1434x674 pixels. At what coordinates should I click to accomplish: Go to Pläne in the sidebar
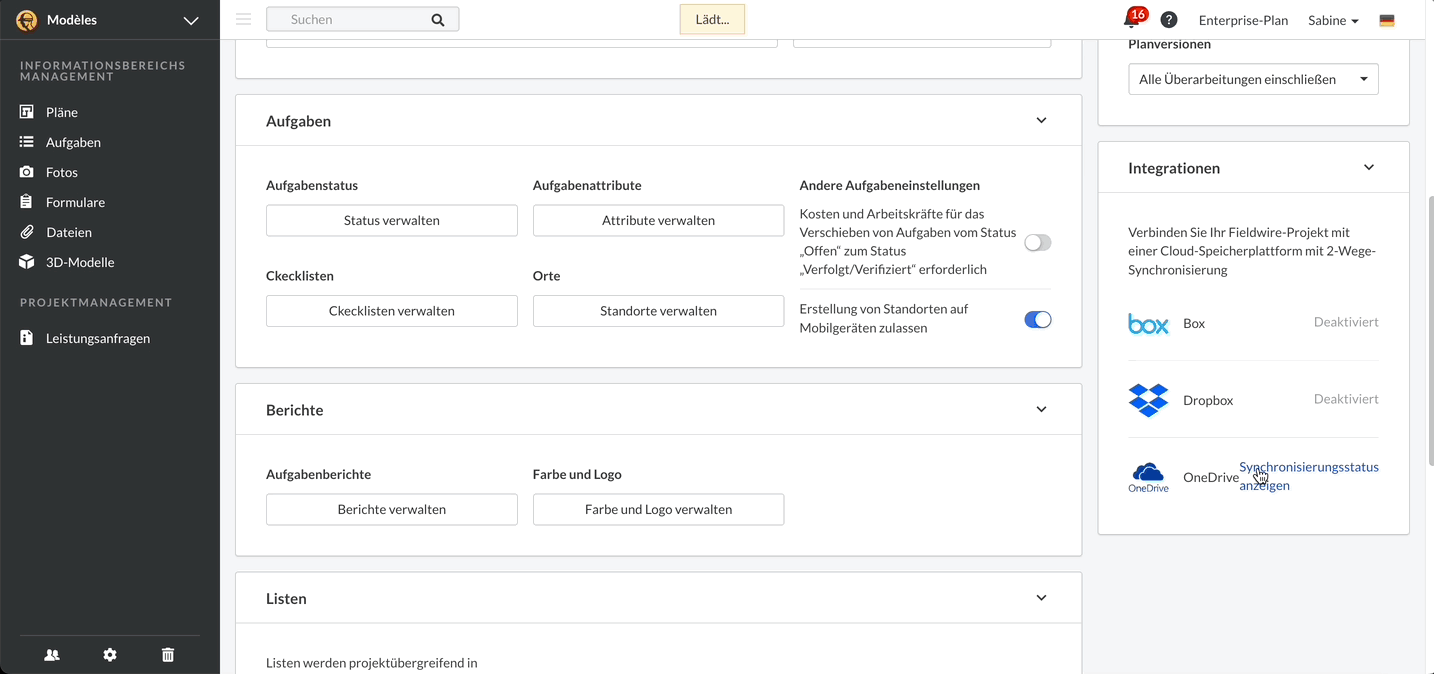62,113
